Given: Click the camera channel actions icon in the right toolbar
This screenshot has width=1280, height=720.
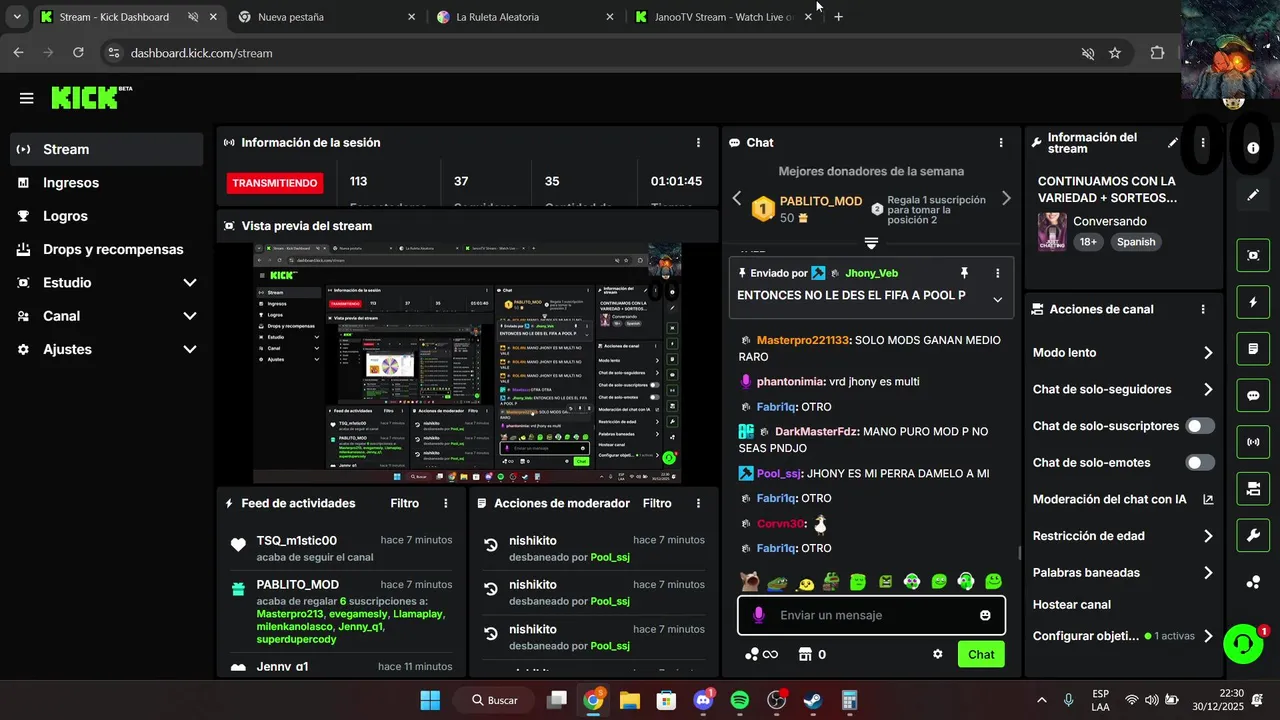Looking at the screenshot, I should click(x=1253, y=489).
